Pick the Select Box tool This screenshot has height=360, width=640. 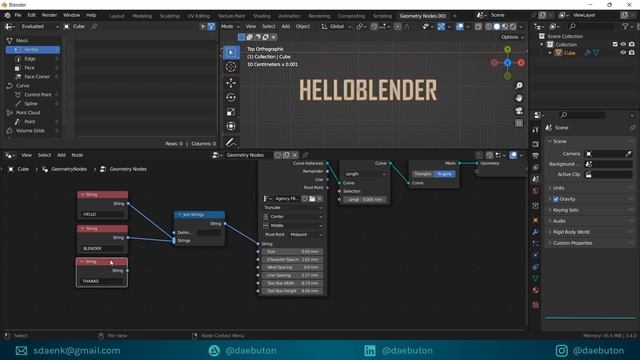pyautogui.click(x=231, y=52)
